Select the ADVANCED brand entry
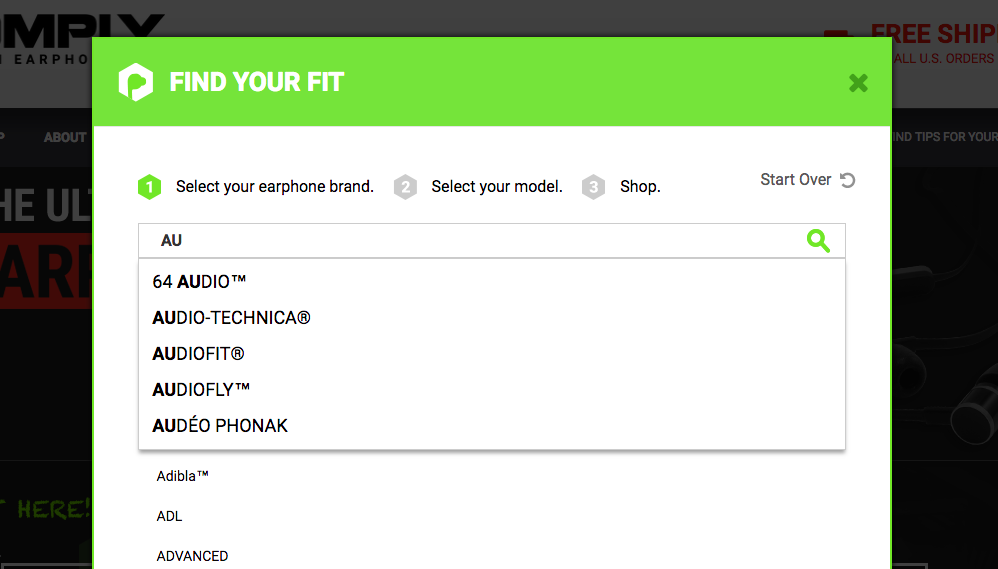This screenshot has height=569, width=998. [192, 556]
